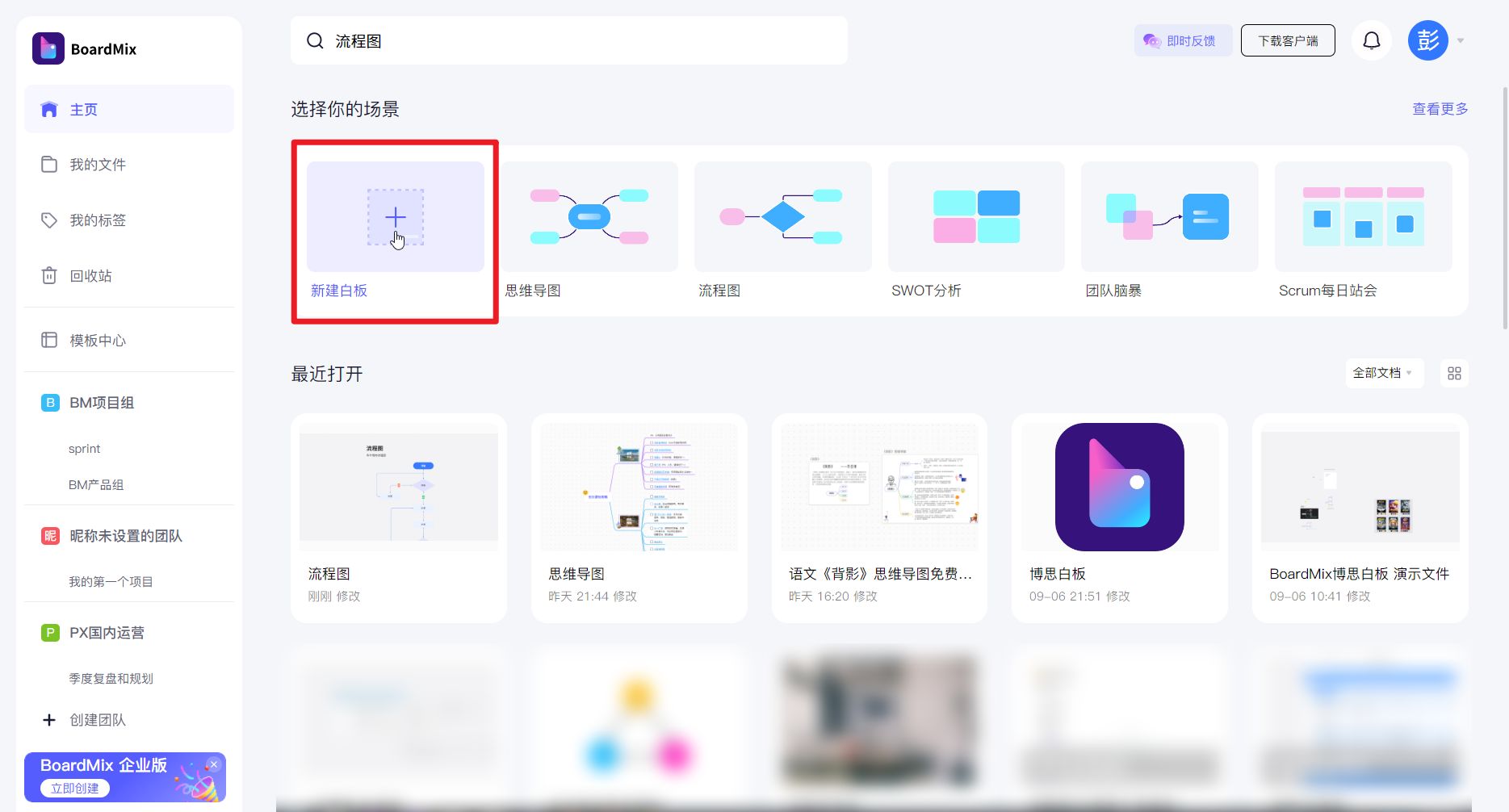The width and height of the screenshot is (1509, 812).
Task: Click the 最近打开 heading
Action: [327, 374]
